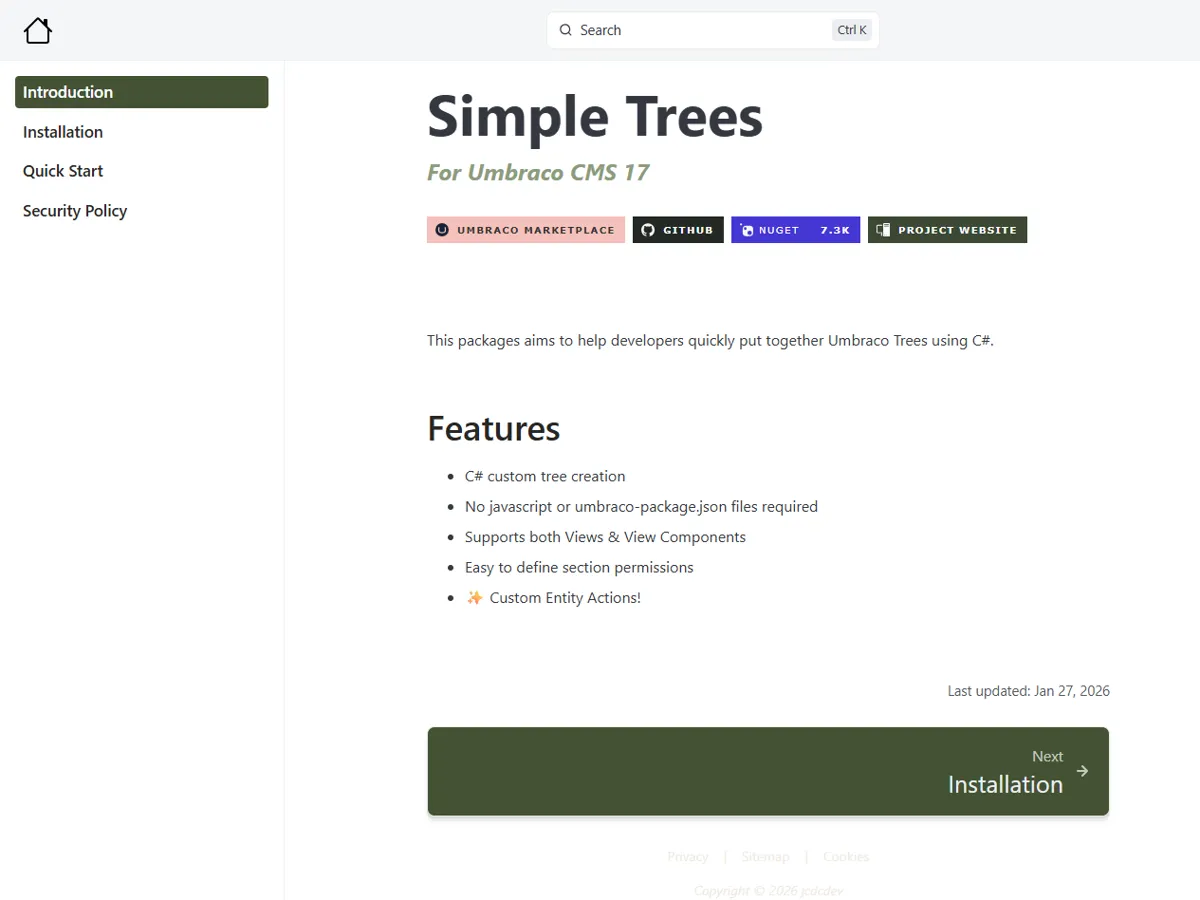Click the NuGet 7.3K download count
This screenshot has height=900, width=1200.
(x=834, y=230)
